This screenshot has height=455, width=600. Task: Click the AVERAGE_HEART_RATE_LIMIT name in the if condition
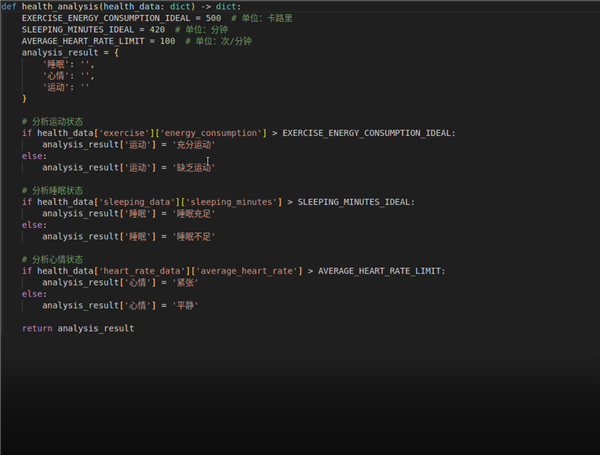379,271
